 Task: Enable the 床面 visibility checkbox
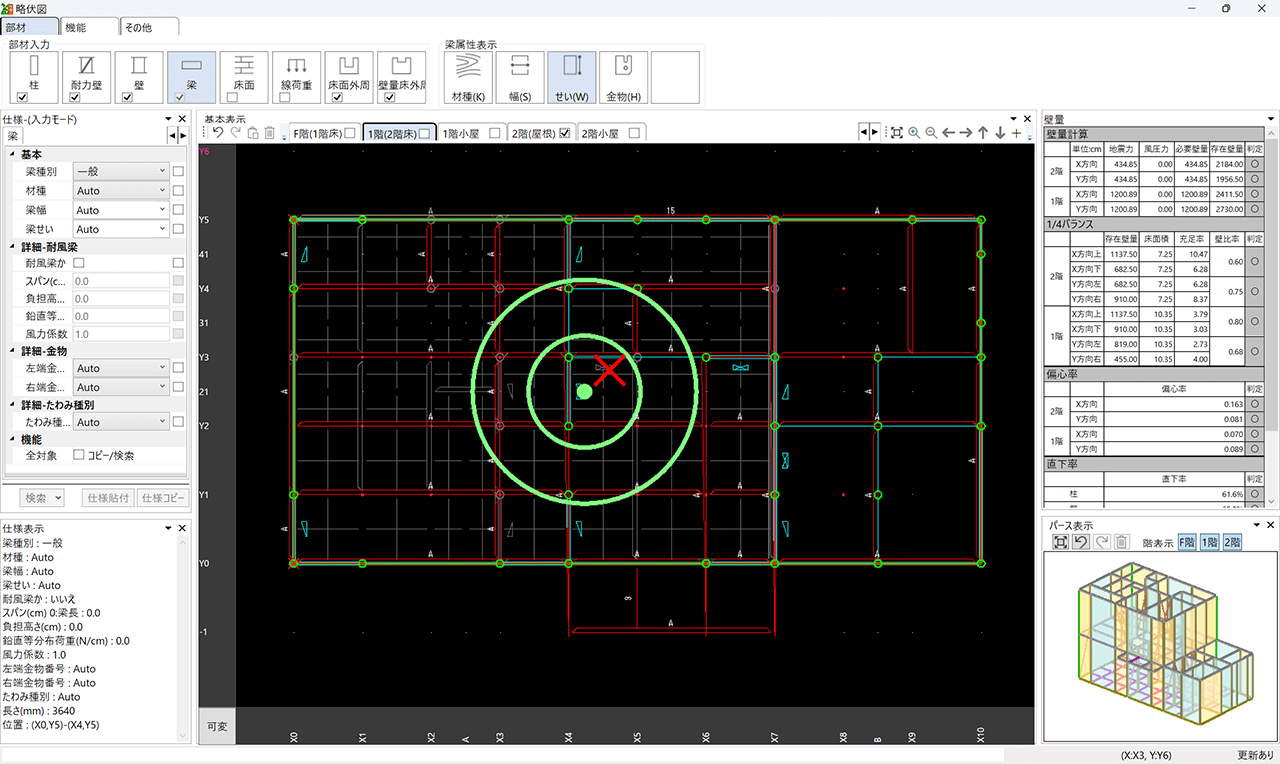tap(232, 98)
